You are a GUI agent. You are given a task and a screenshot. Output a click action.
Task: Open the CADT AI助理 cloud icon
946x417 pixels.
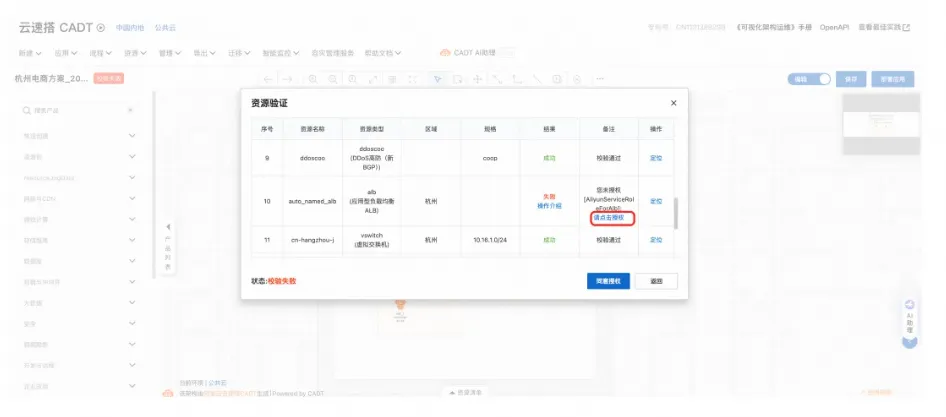click(x=445, y=53)
